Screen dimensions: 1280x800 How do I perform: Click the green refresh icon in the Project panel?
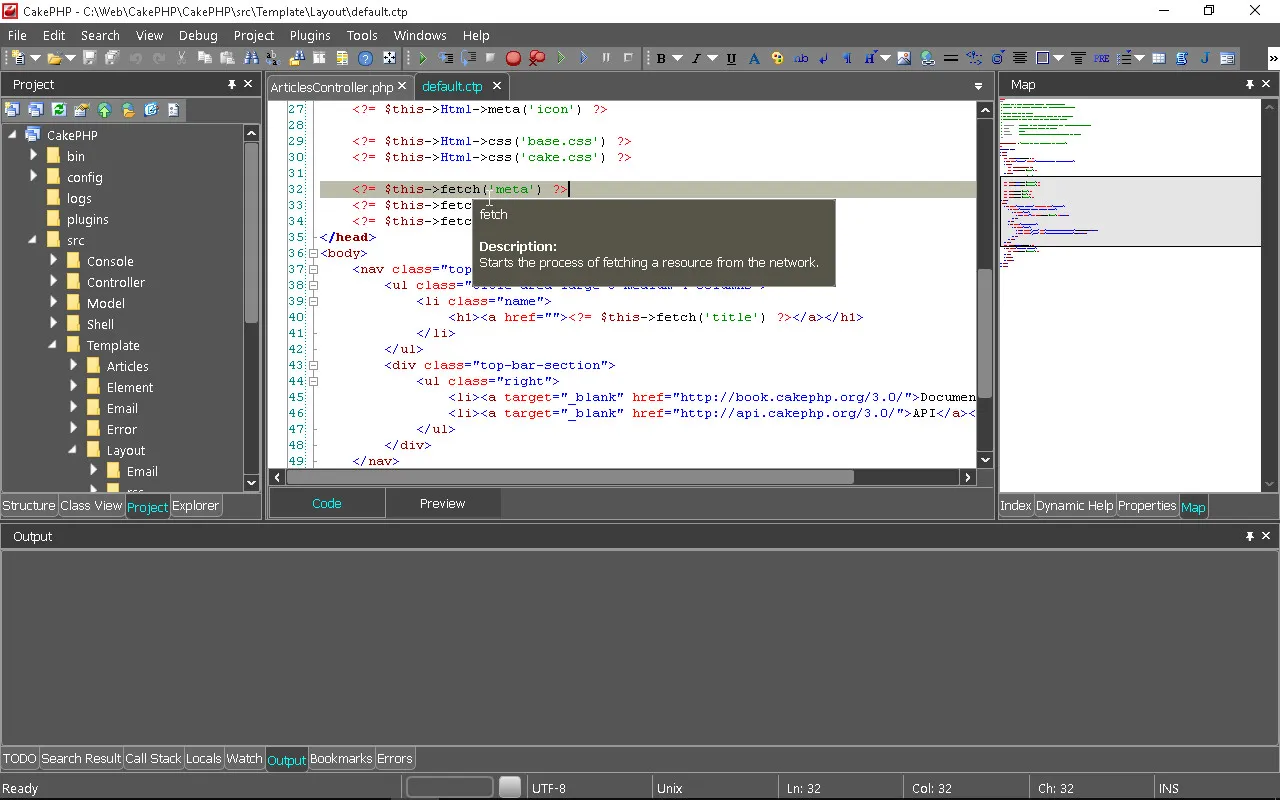[x=58, y=110]
